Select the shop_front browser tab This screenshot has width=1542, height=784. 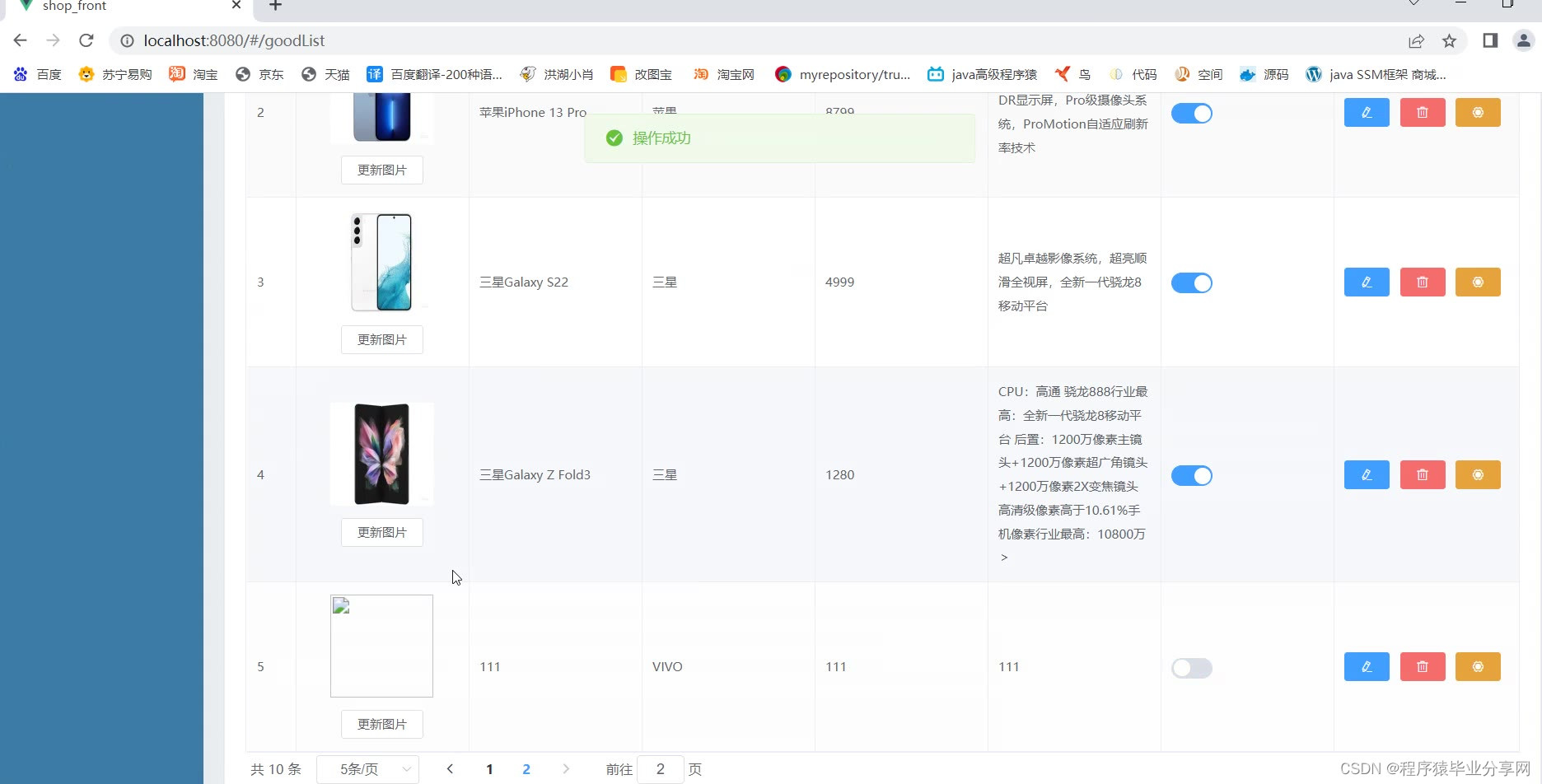132,7
